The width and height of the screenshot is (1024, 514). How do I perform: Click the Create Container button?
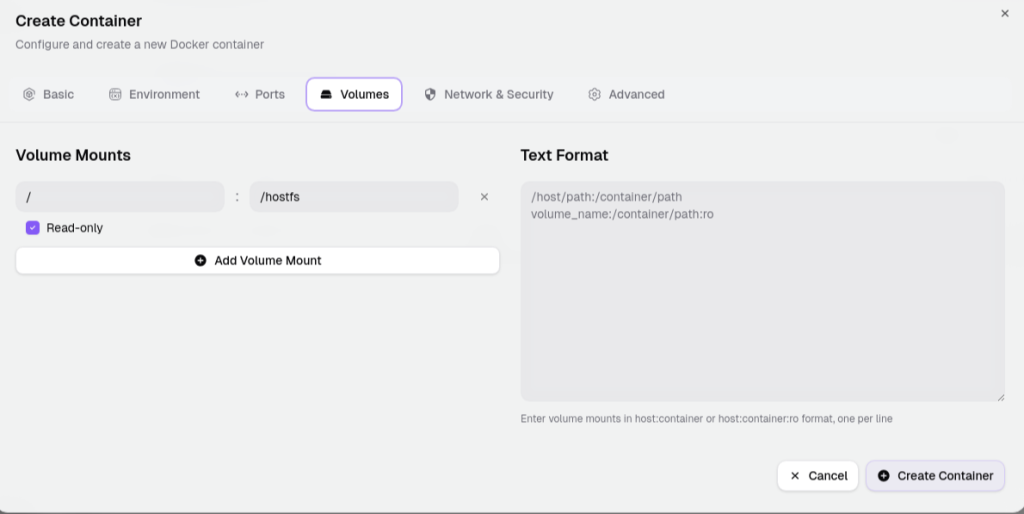click(x=935, y=475)
